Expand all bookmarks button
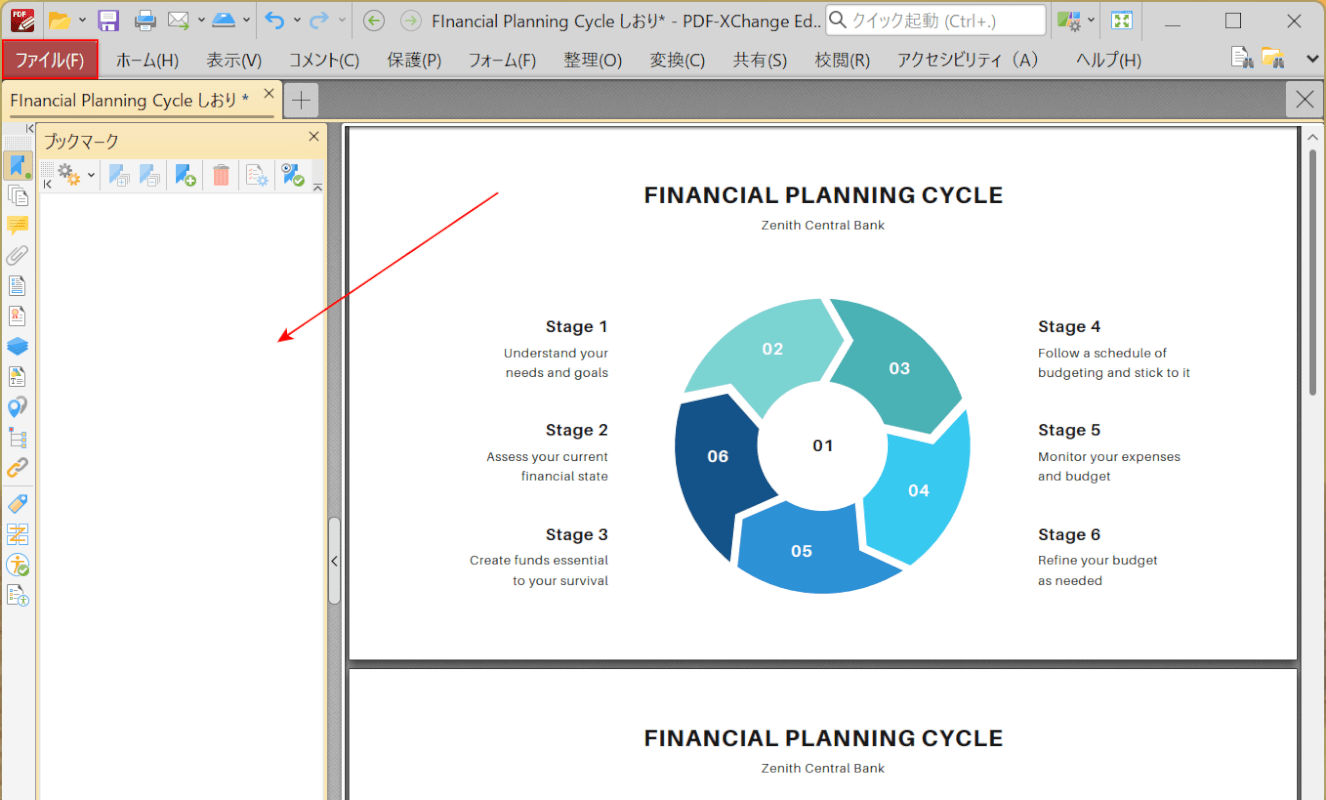 120,176
